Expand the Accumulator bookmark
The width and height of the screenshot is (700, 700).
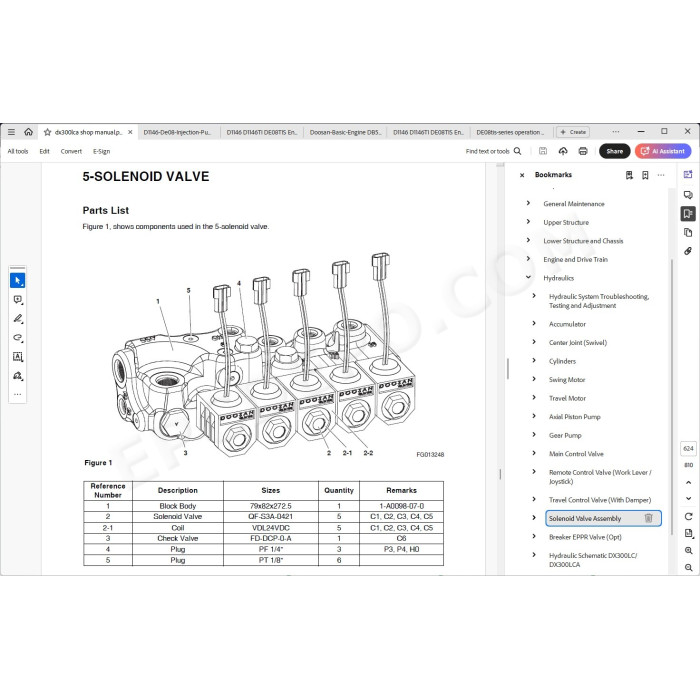point(534,323)
